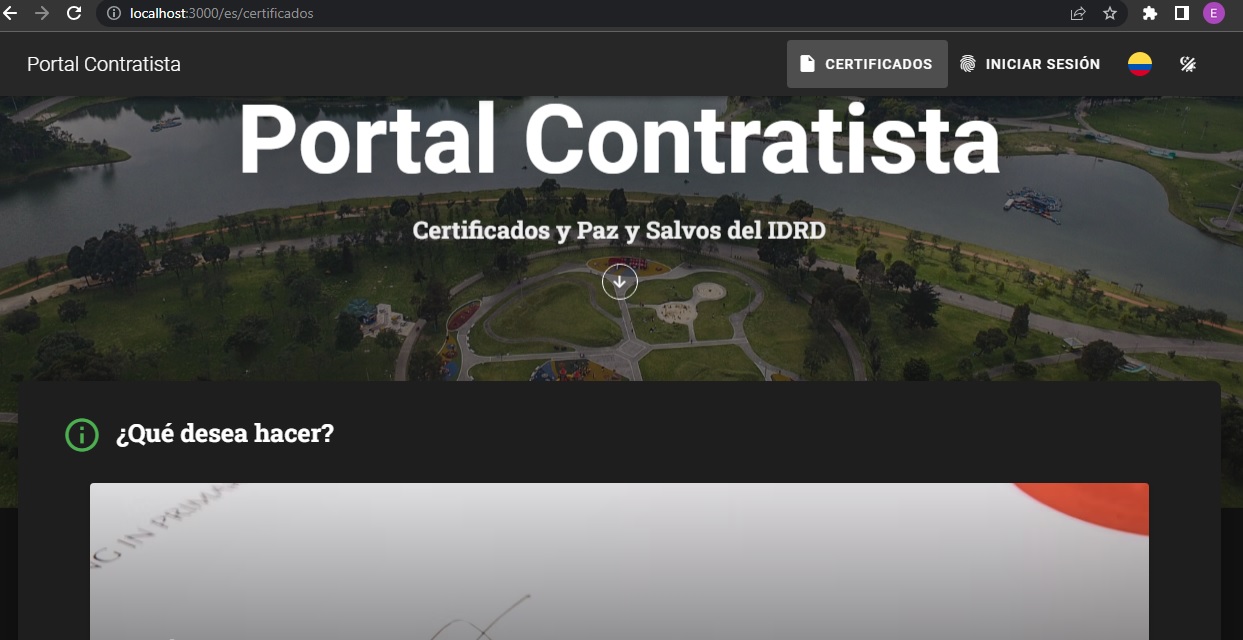Go back to the previous page
Screen dimensions: 1243x640
pyautogui.click(x=11, y=13)
